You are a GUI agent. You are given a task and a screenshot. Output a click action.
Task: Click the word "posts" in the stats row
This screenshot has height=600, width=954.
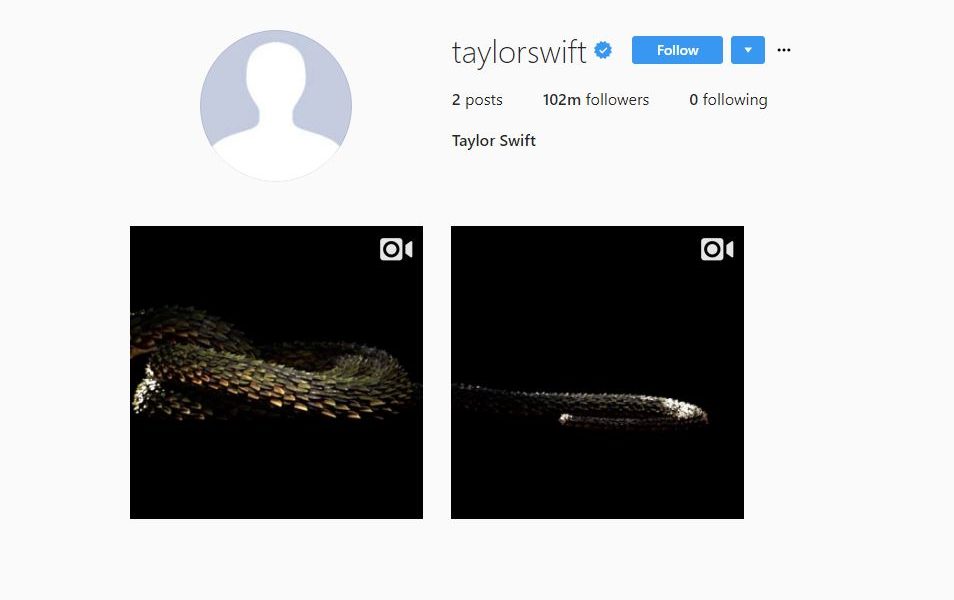point(484,100)
